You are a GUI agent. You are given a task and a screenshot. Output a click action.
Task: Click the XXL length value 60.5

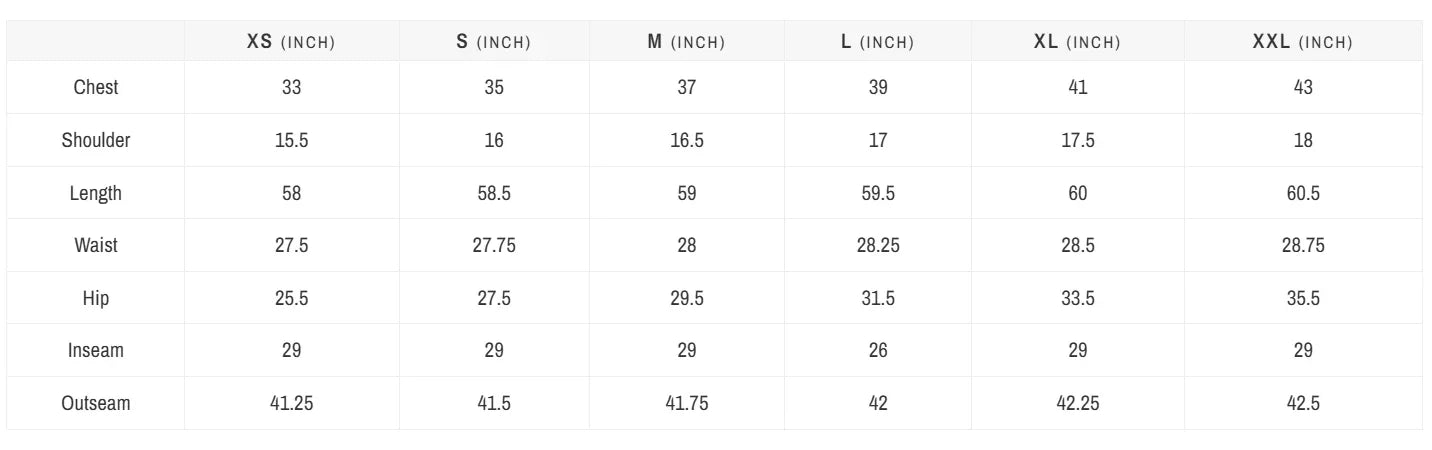[1303, 193]
